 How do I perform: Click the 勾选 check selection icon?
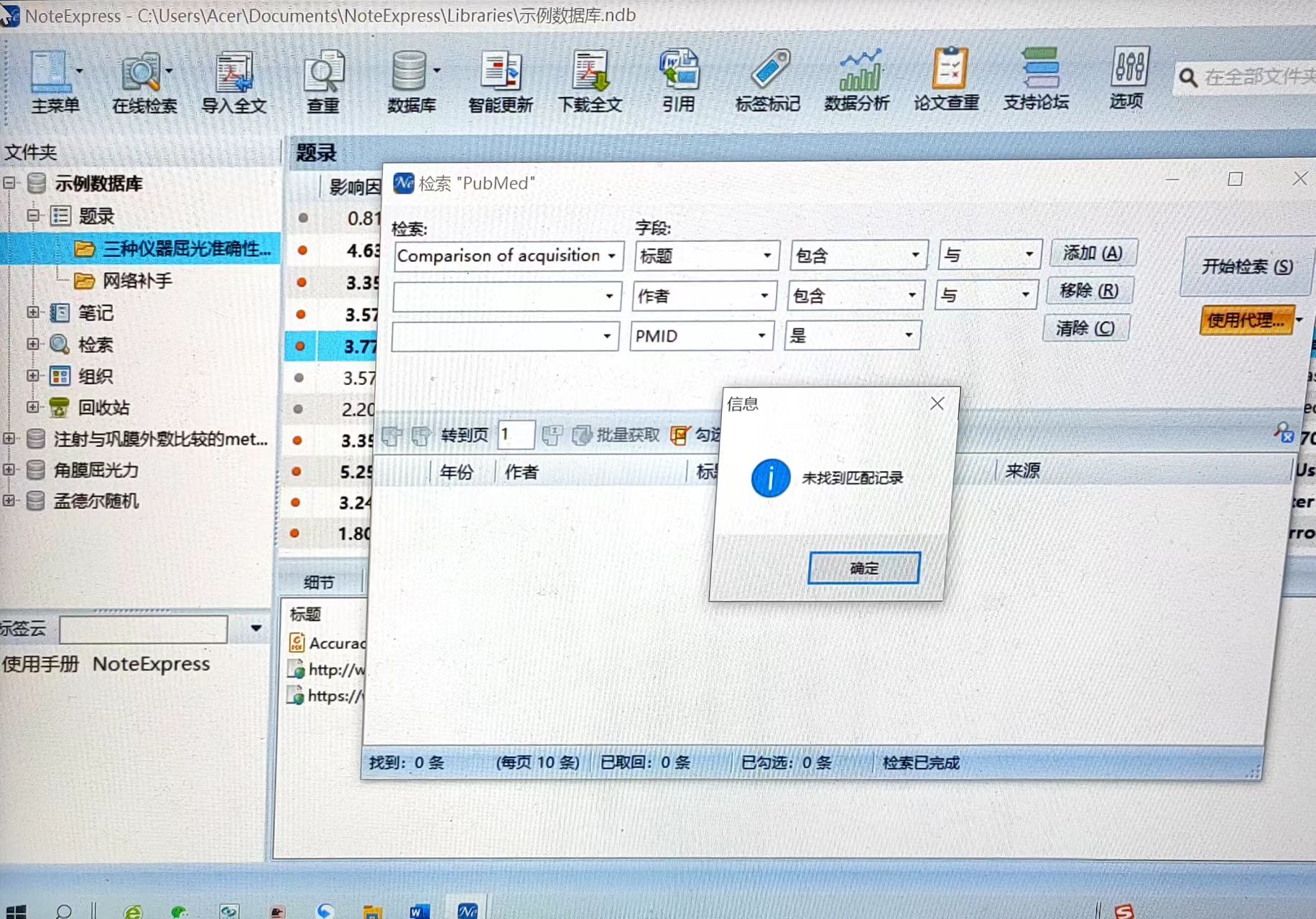click(680, 435)
